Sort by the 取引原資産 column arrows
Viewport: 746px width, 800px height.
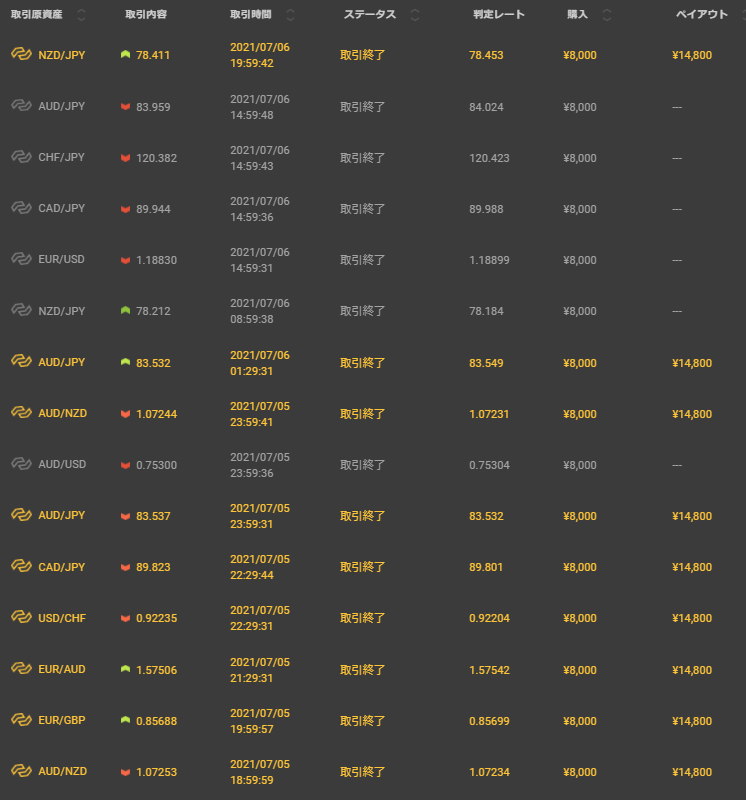[81, 15]
